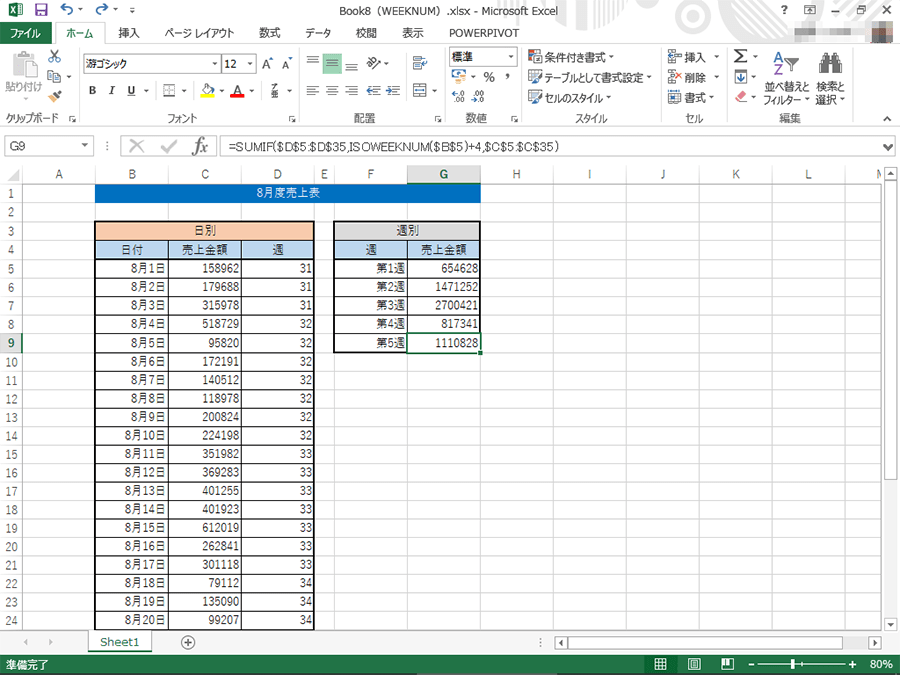Open セルのスタイル cell styles menu
Viewport: 900px width, 675px height.
pyautogui.click(x=569, y=98)
